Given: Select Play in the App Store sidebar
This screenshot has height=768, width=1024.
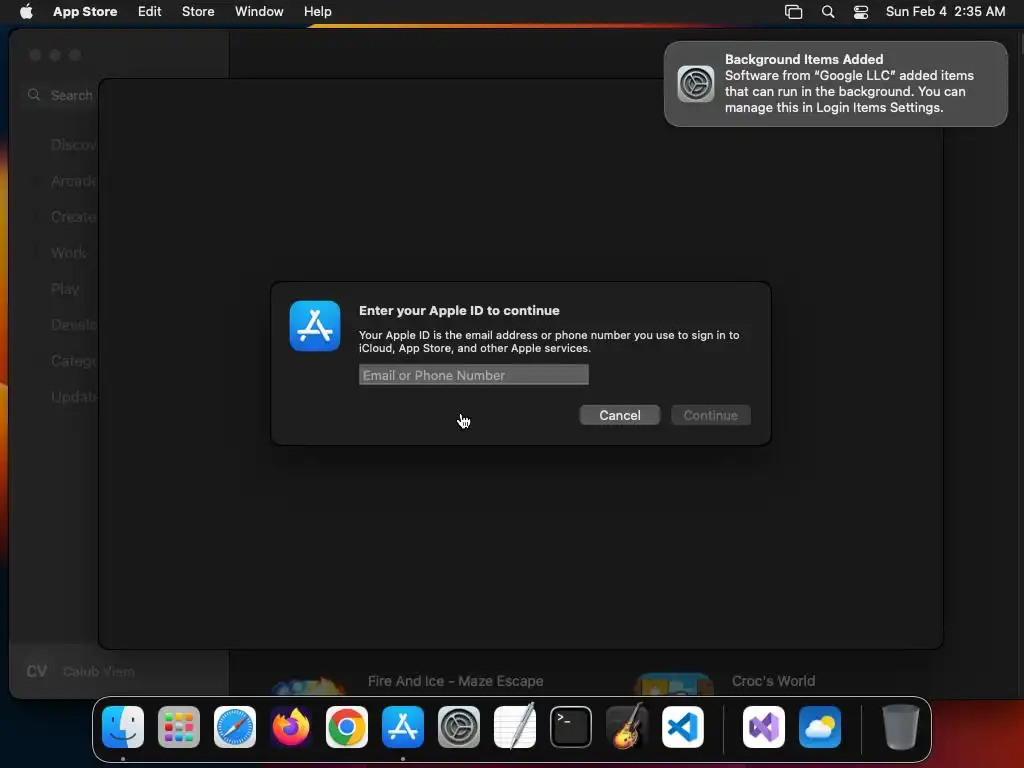Looking at the screenshot, I should click(65, 289).
